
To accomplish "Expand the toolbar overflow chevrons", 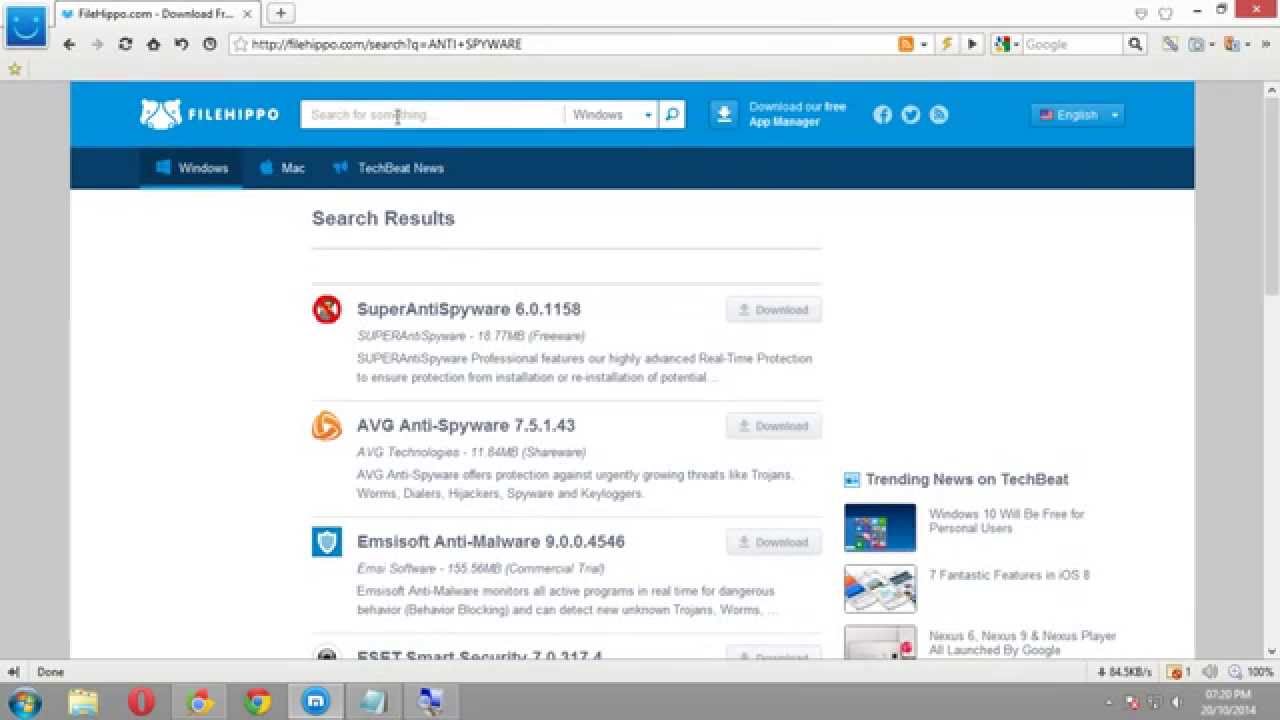I will (x=1266, y=44).
